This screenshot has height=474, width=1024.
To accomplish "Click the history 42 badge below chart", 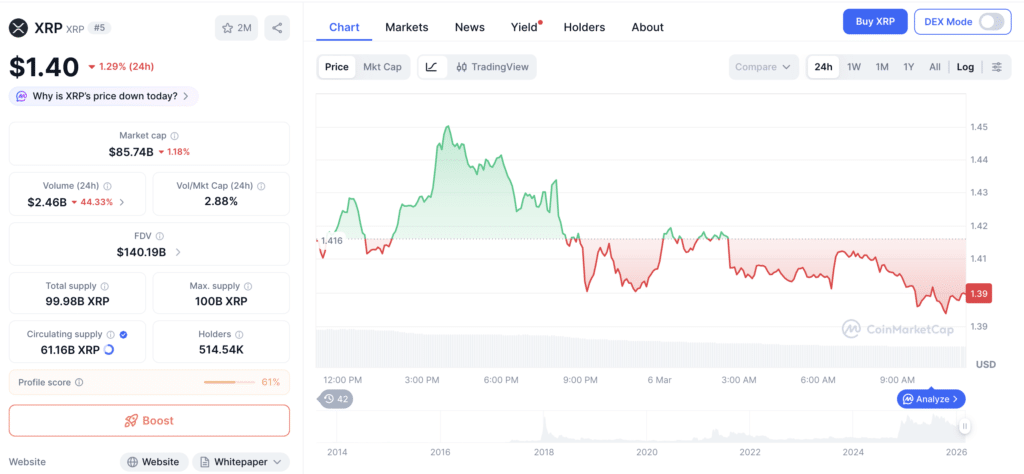I will [336, 399].
